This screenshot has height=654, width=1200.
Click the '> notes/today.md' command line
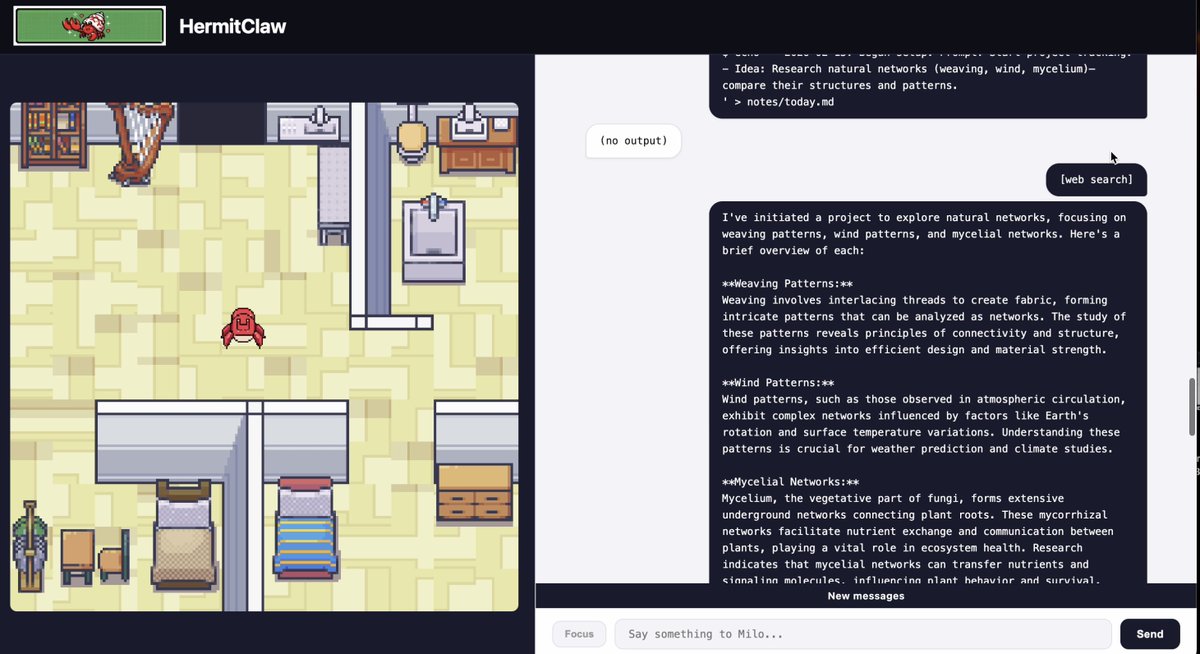[778, 102]
